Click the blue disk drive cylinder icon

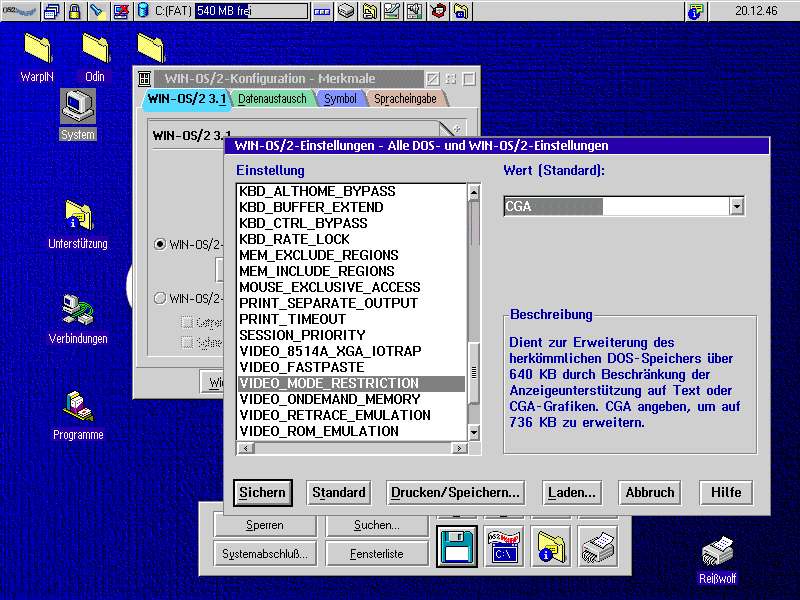pos(143,11)
